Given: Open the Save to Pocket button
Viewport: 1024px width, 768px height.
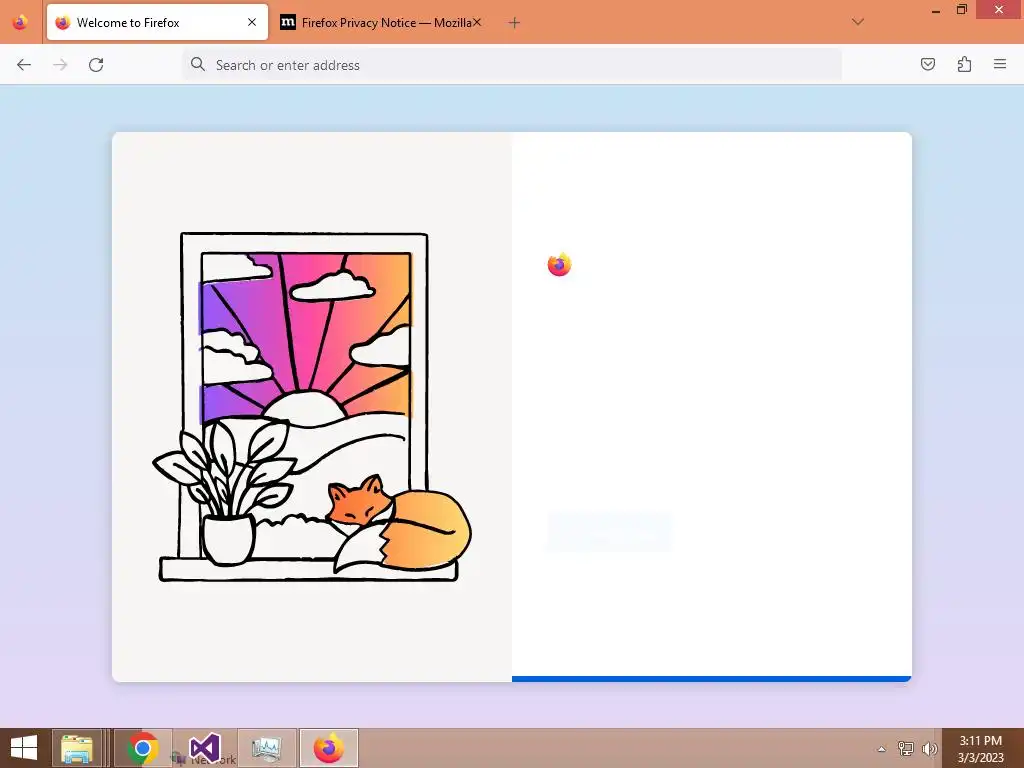Looking at the screenshot, I should tap(927, 64).
